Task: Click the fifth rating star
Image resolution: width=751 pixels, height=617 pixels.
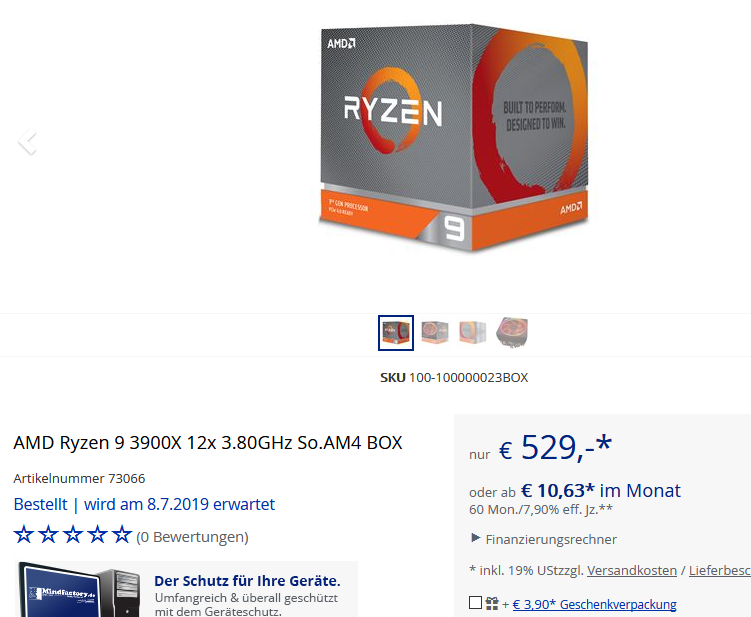Action: [122, 535]
